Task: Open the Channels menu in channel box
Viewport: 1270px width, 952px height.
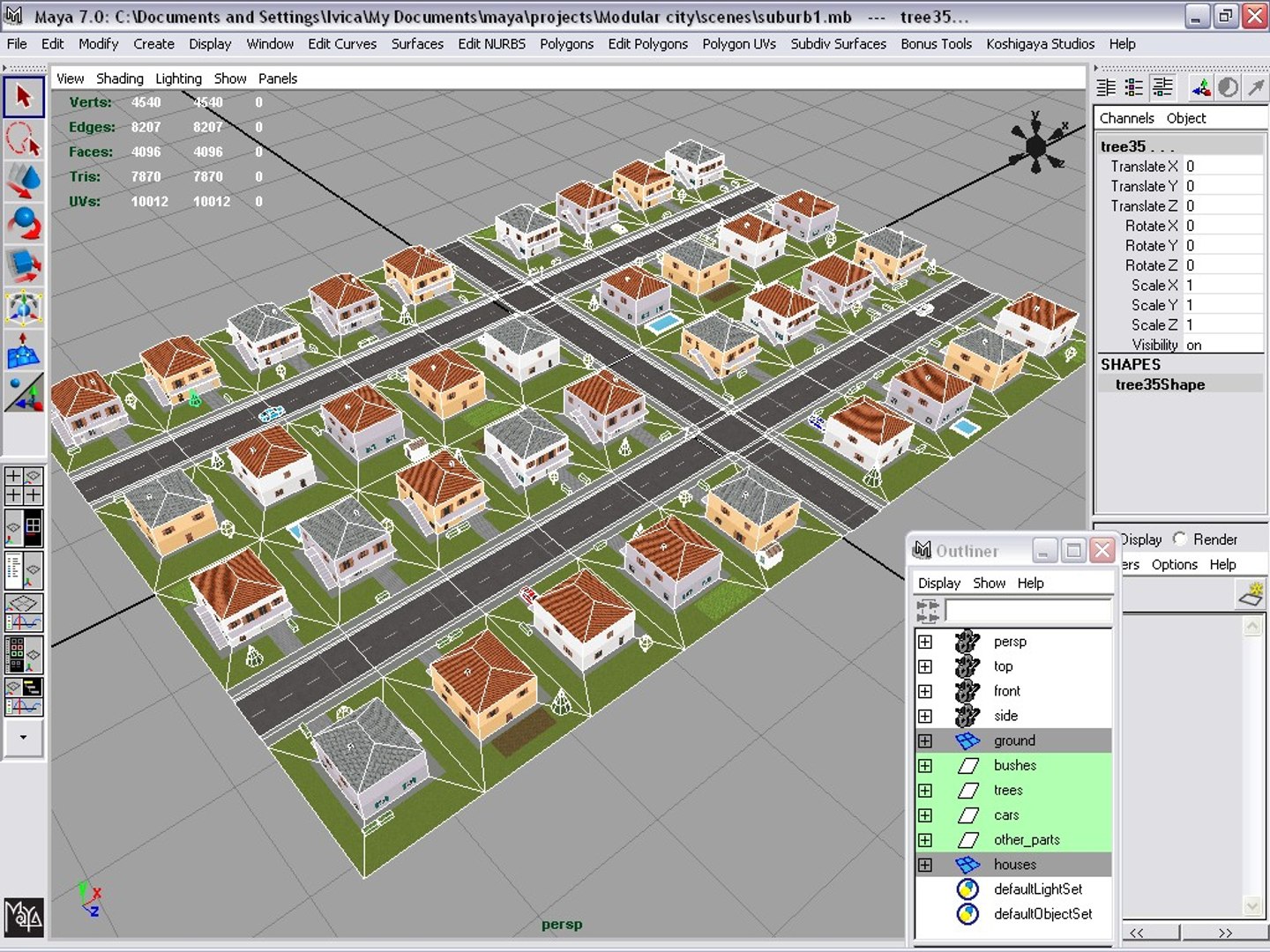Action: point(1126,118)
